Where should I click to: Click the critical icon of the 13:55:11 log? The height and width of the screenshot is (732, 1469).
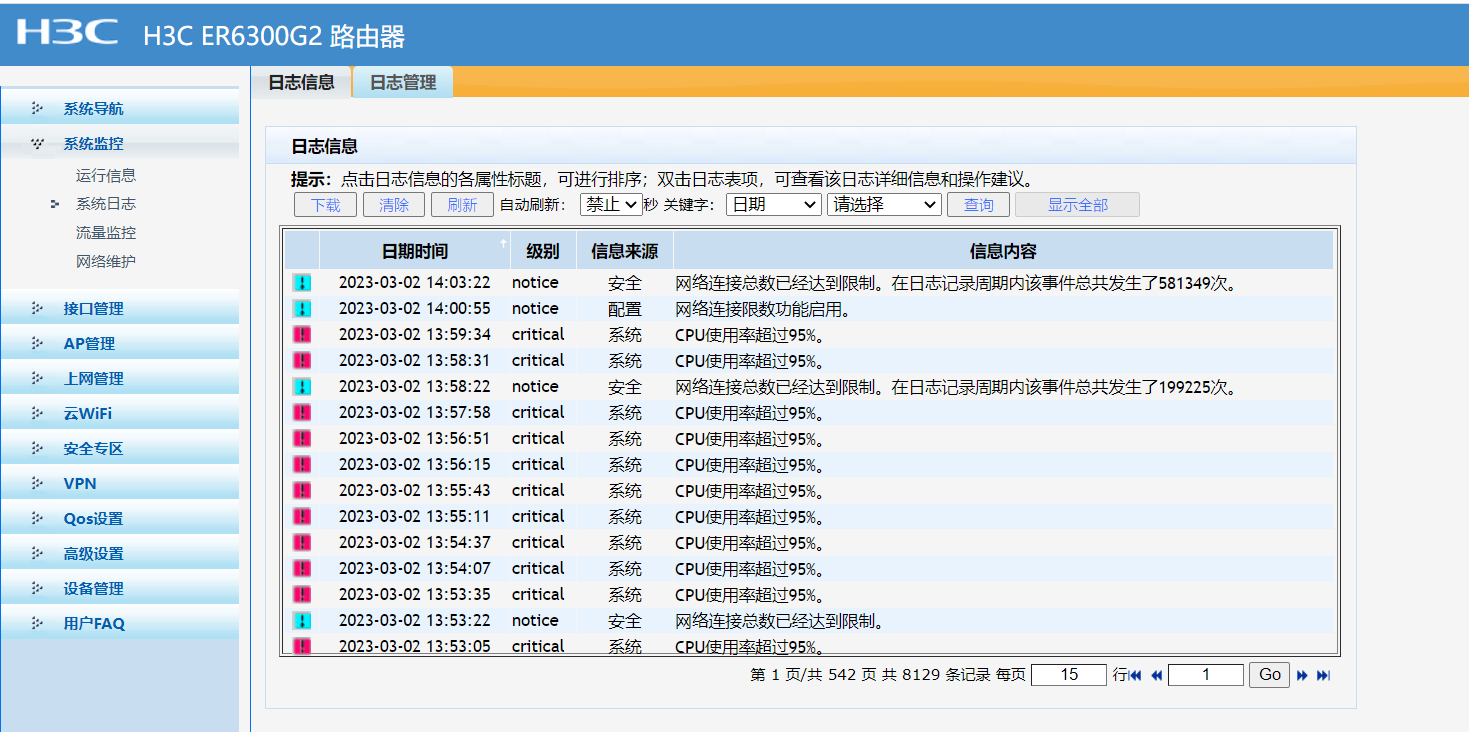301,517
